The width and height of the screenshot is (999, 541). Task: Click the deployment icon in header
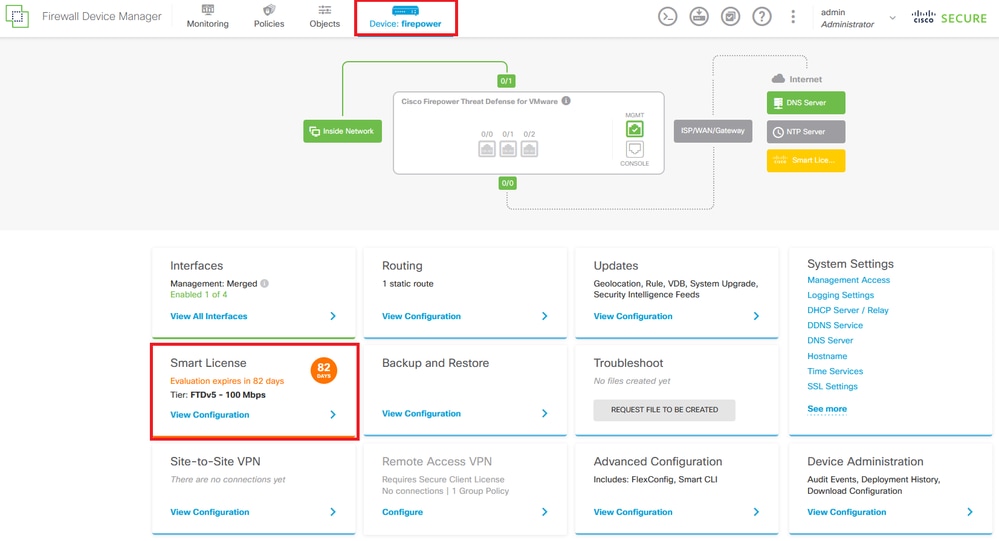pos(699,17)
